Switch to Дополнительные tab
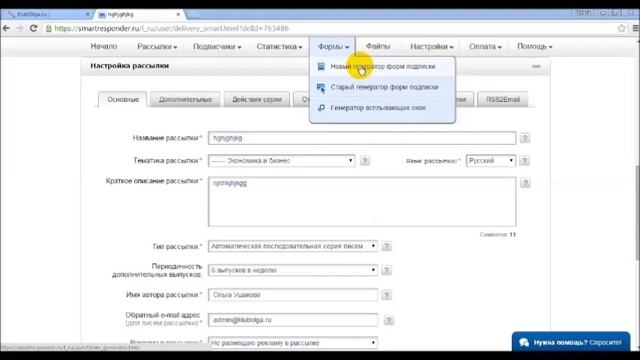The height and width of the screenshot is (360, 640). pyautogui.click(x=185, y=99)
